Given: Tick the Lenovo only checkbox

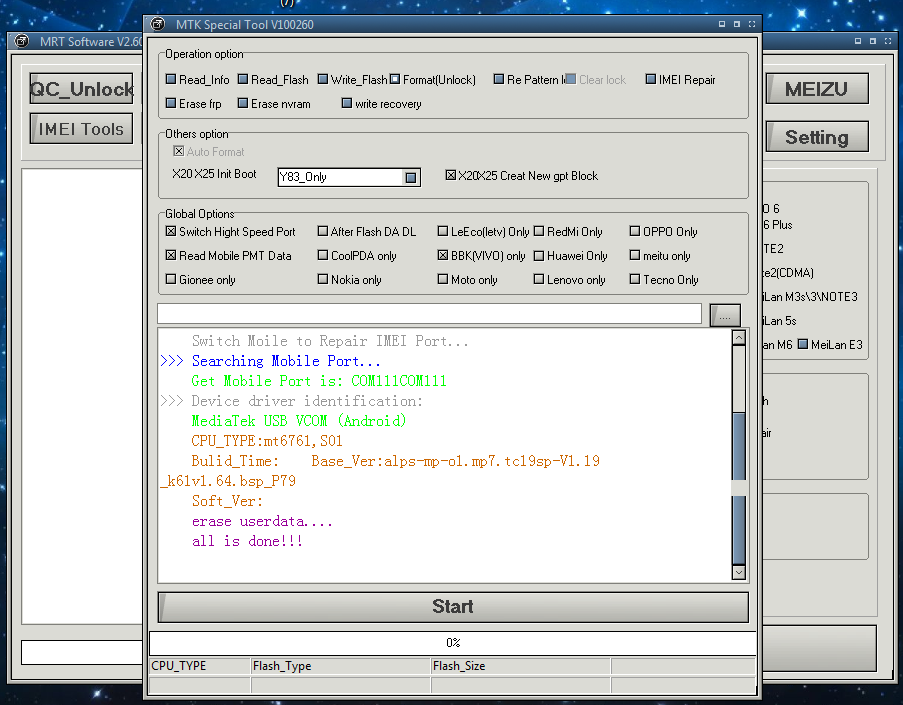Looking at the screenshot, I should coord(539,279).
